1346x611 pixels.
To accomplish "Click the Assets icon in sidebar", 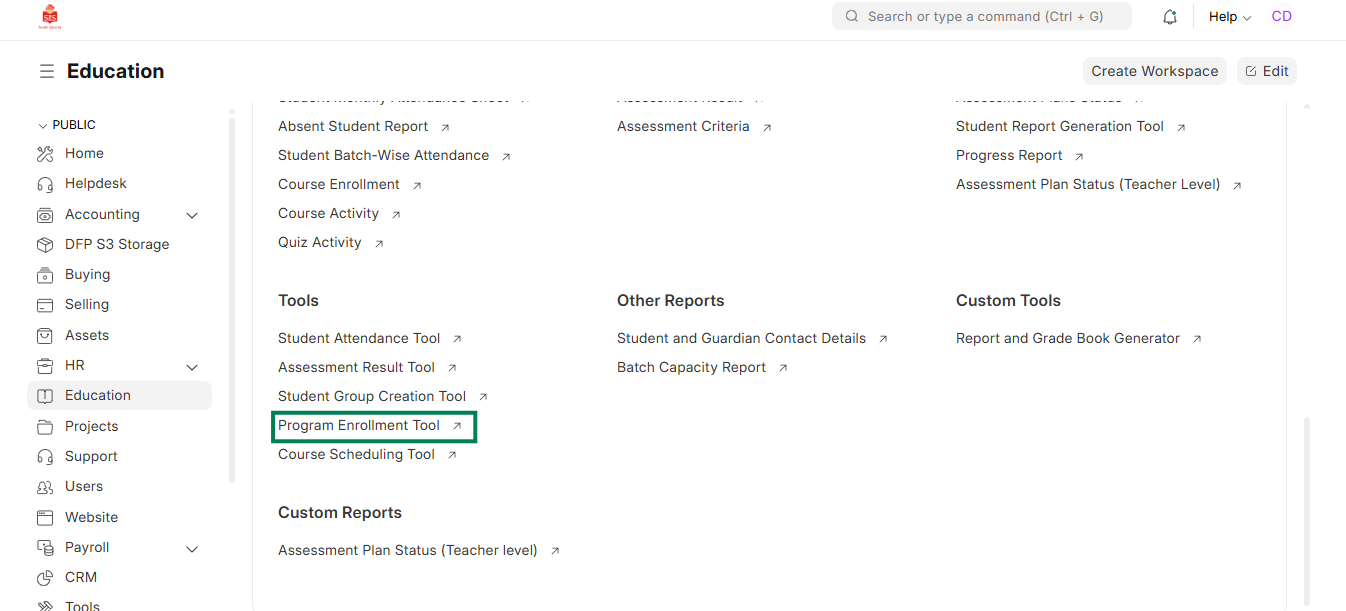I will 45,336.
